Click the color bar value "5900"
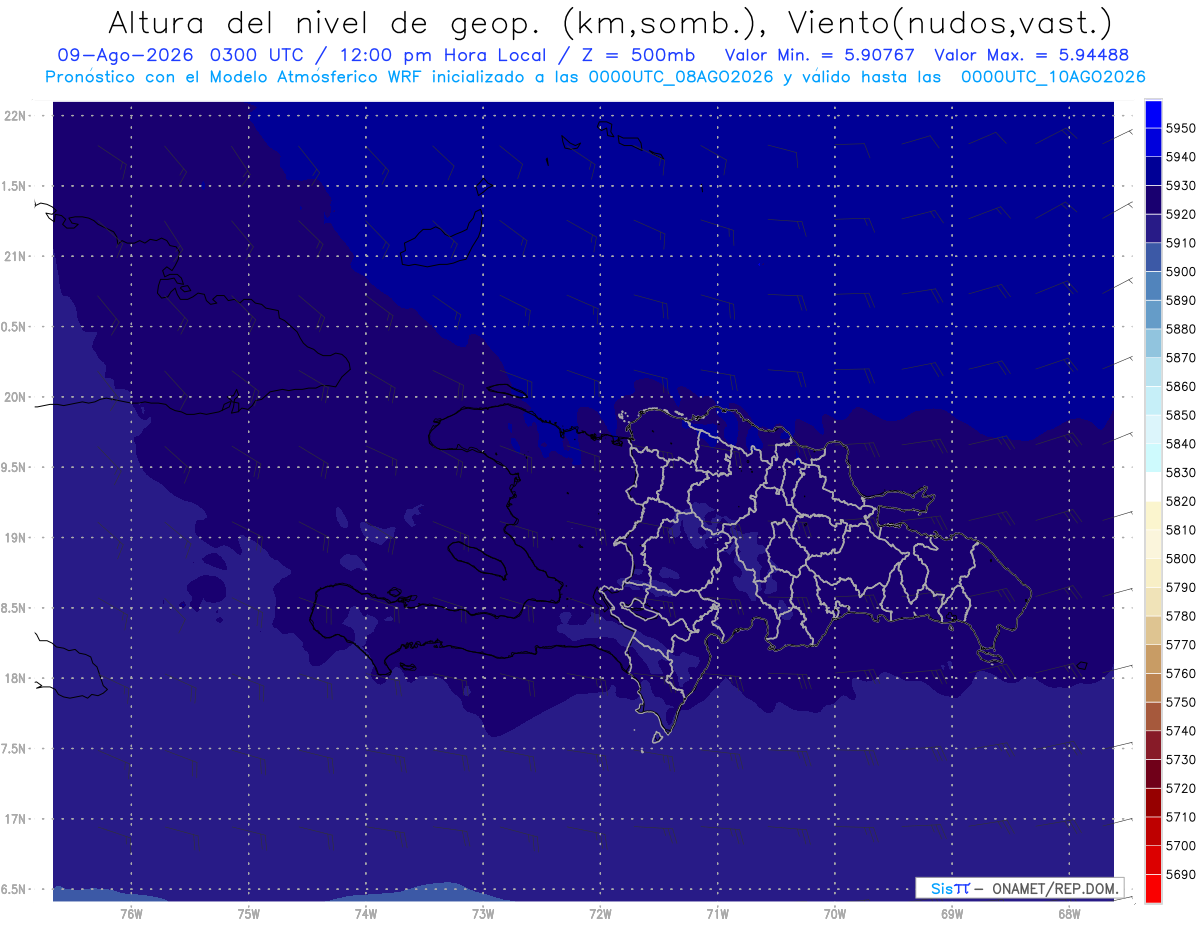The image size is (1200, 927). 1180,272
